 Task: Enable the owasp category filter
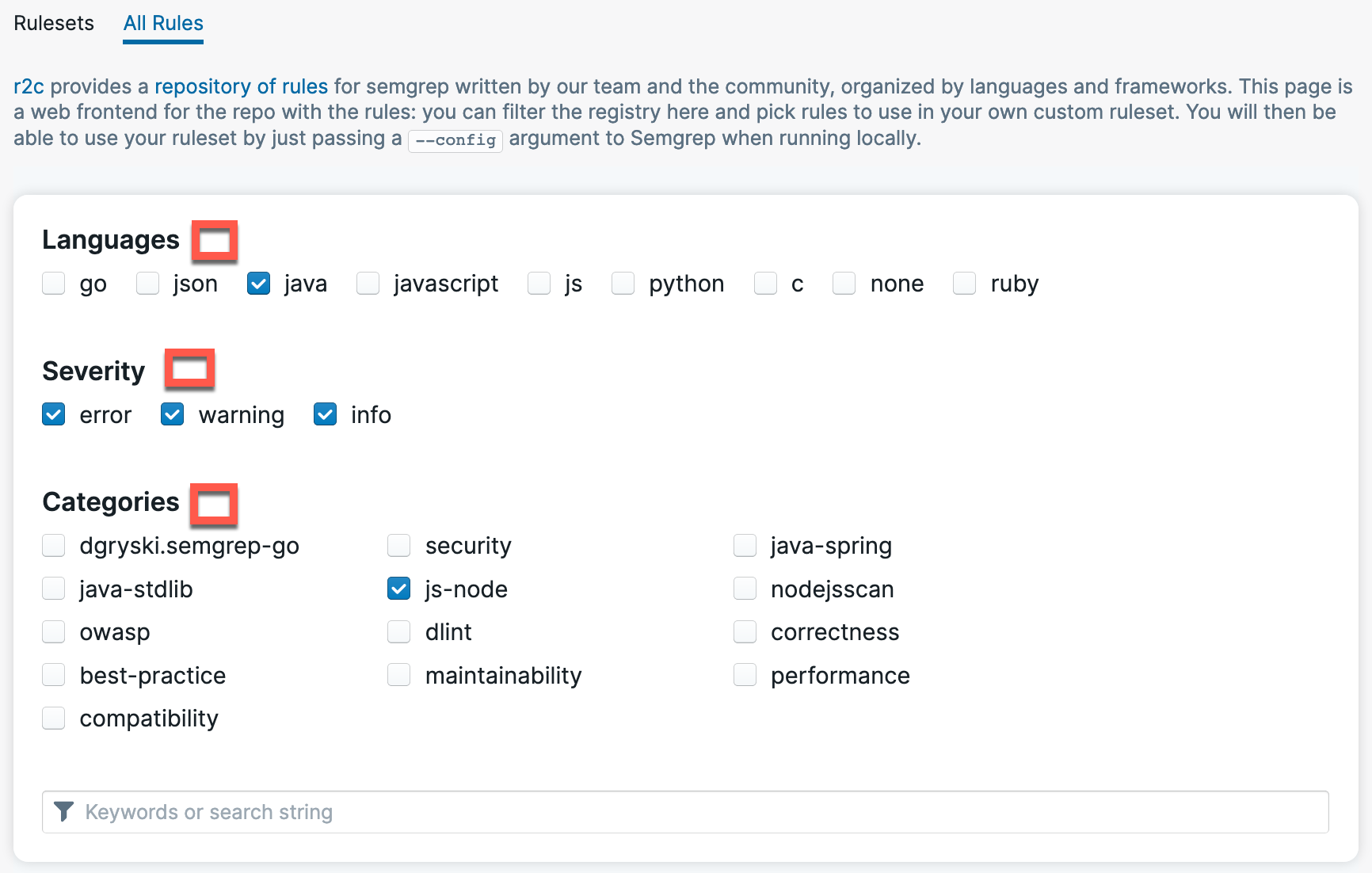(x=53, y=631)
